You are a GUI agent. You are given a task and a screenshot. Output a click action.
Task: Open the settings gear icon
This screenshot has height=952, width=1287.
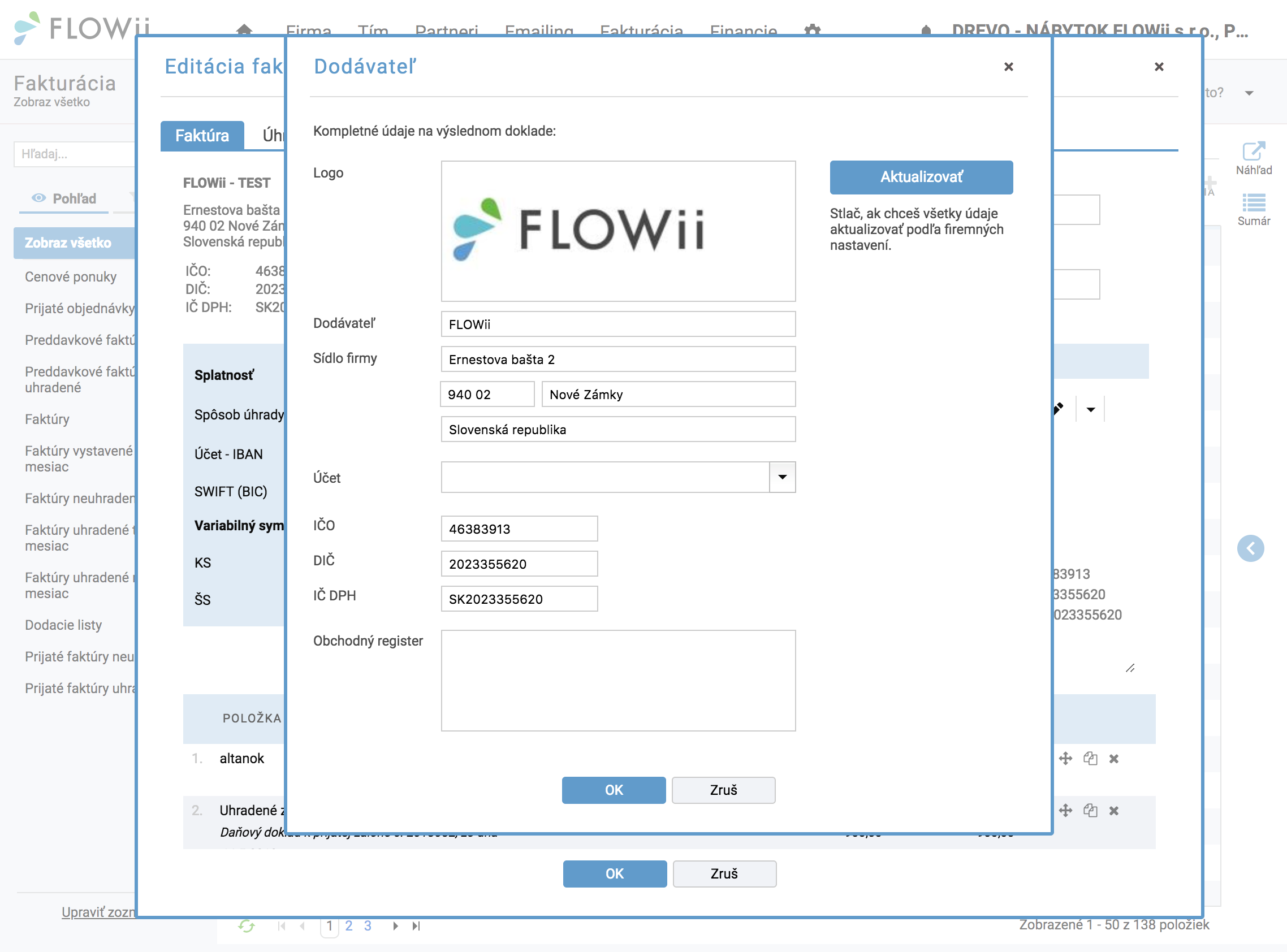[812, 30]
